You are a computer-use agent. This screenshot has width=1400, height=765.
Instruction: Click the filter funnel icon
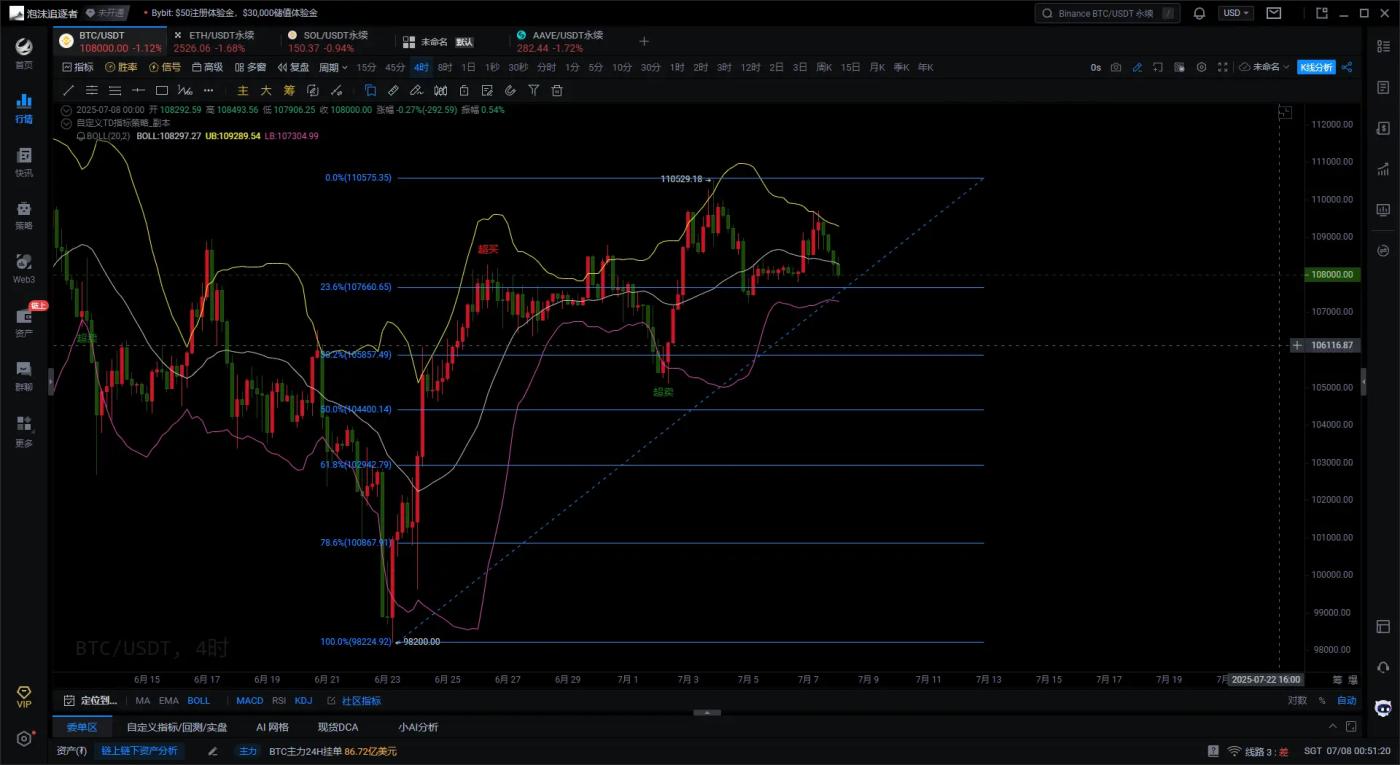click(534, 90)
